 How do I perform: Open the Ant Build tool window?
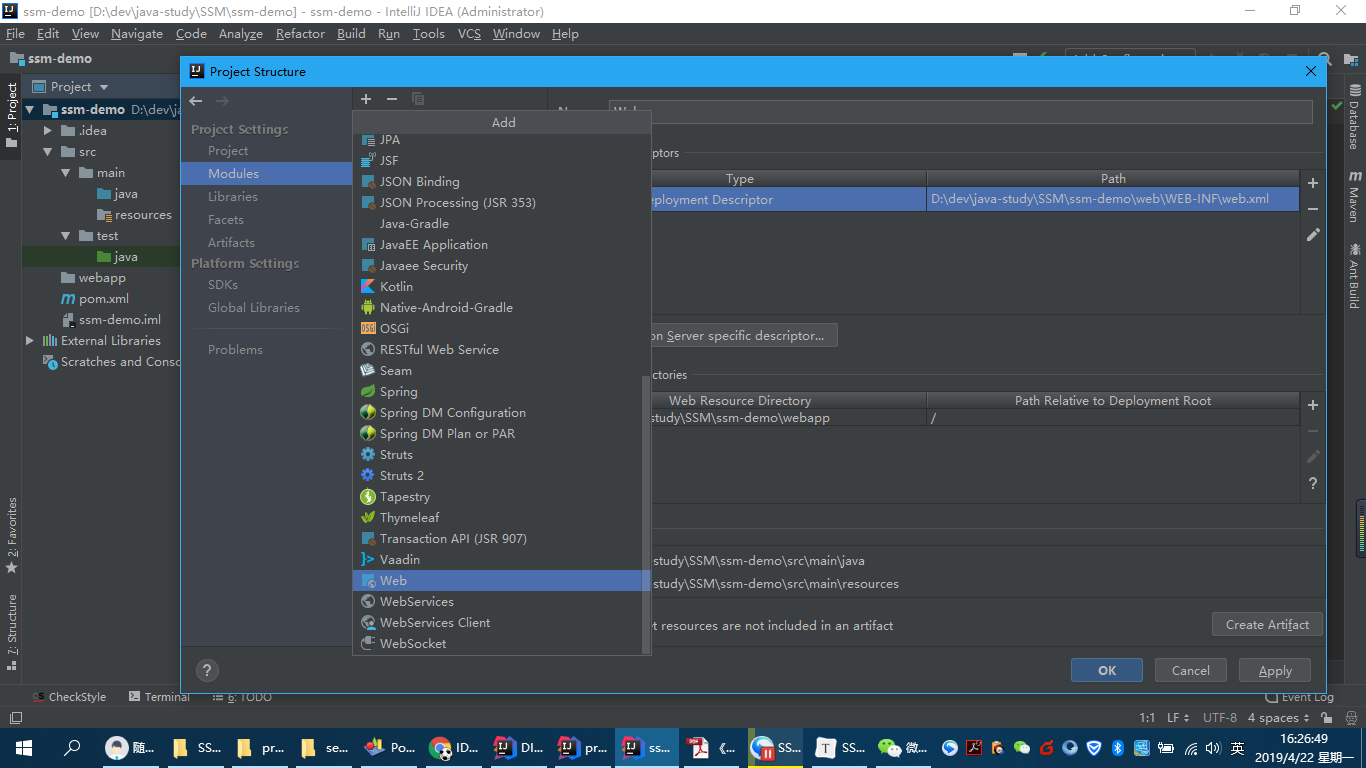1354,275
